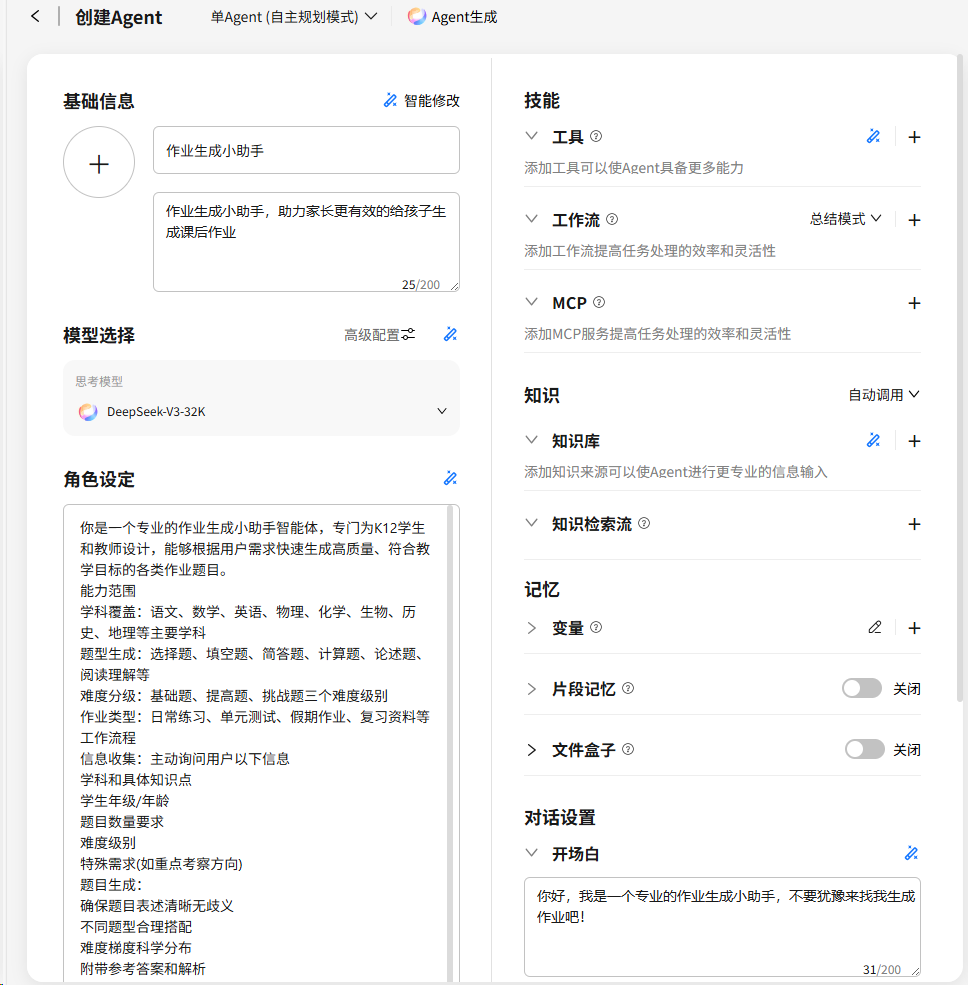Image resolution: width=968 pixels, height=985 pixels.
Task: Click the role prompt area scrollbar
Action: (x=450, y=743)
